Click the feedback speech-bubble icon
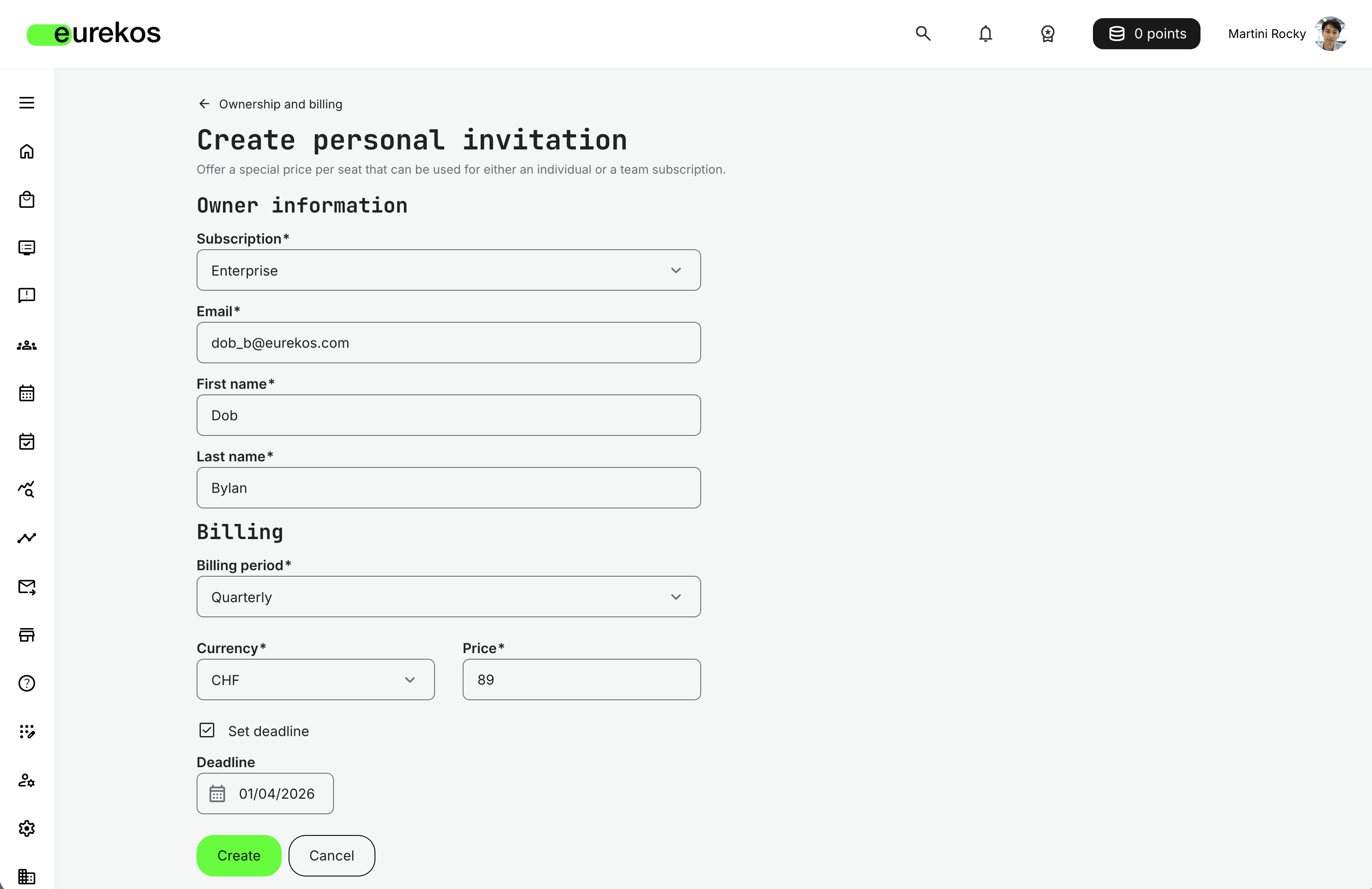The height and width of the screenshot is (889, 1372). point(26,295)
